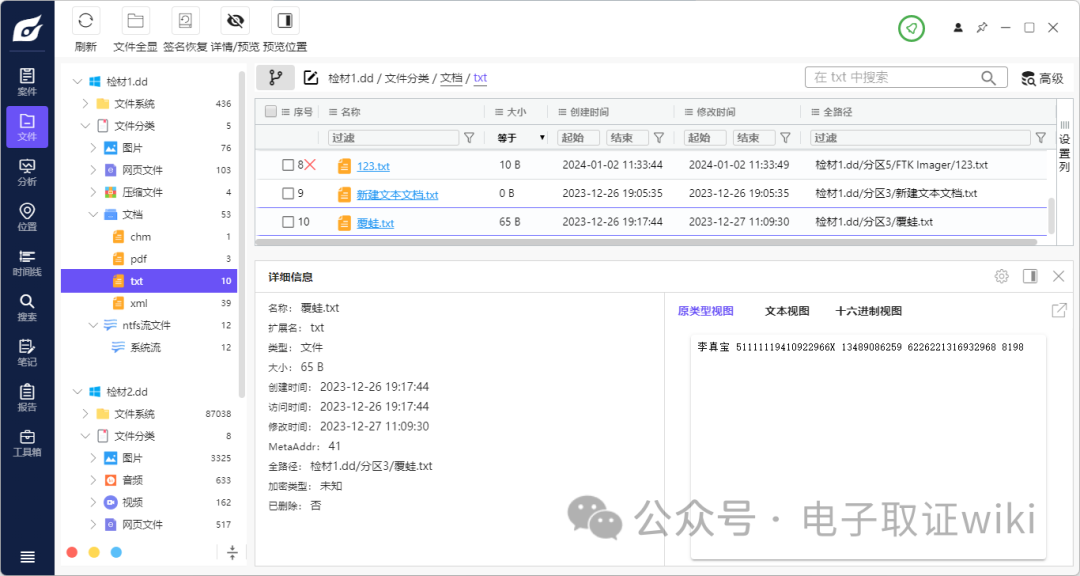This screenshot has height=576, width=1080.
Task: Open the 位置 sidebar section
Action: 27,217
